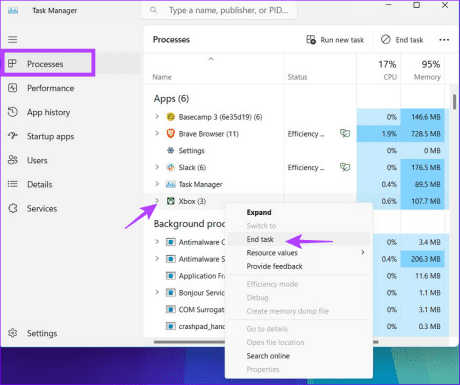Select Search online in the context menu
Image resolution: width=460 pixels, height=385 pixels.
click(299, 356)
